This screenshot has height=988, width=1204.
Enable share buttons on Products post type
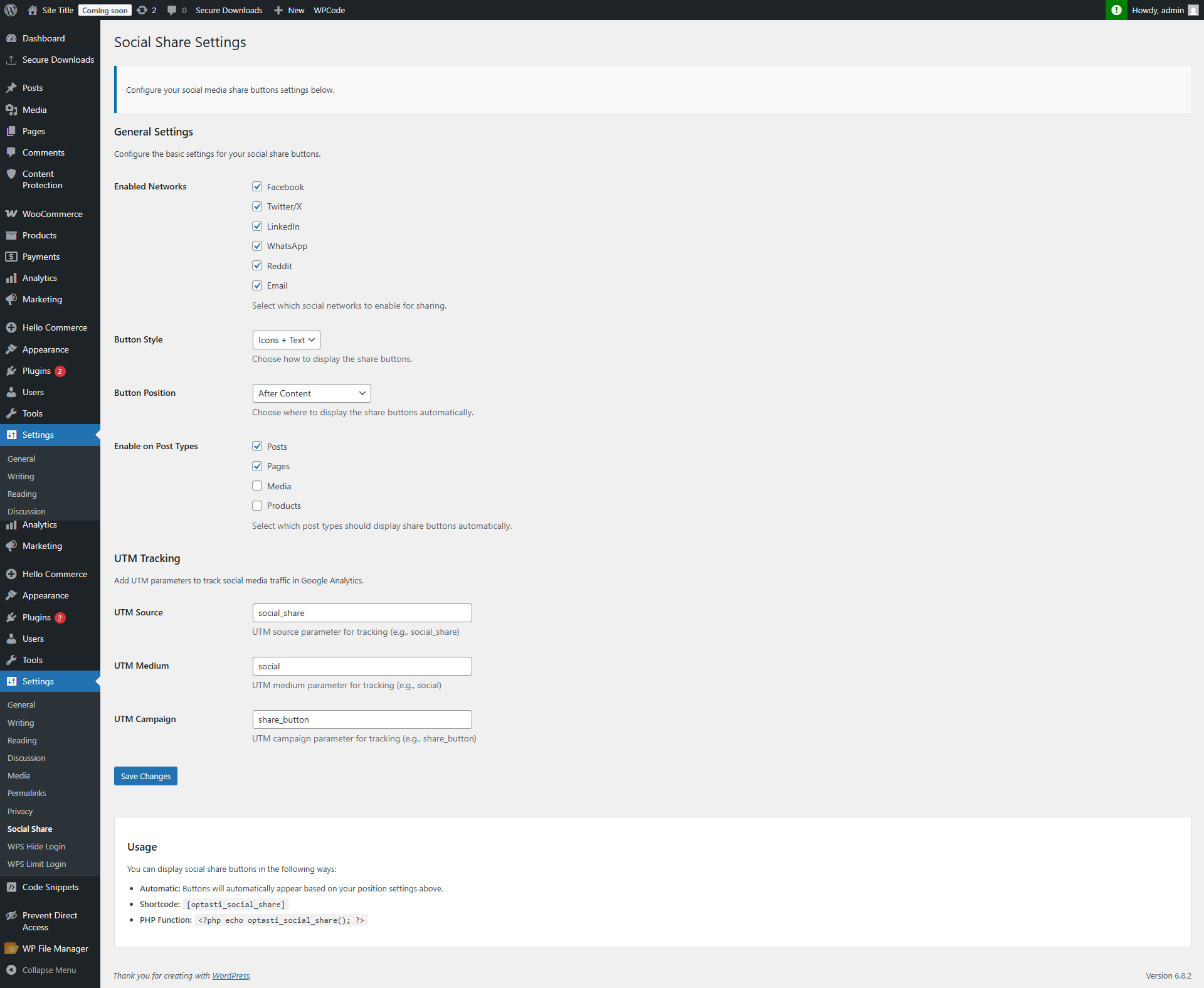(257, 506)
